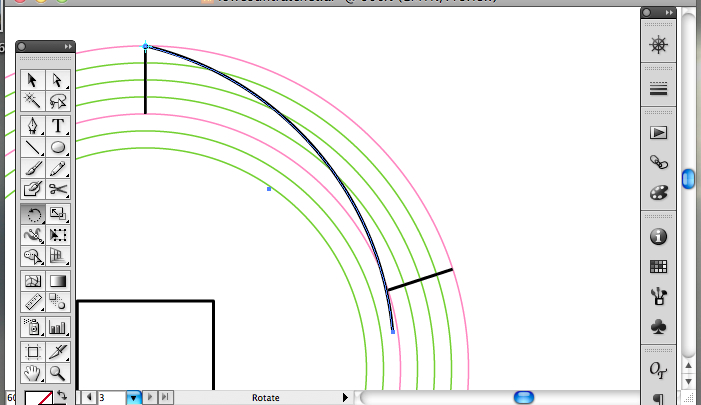Click the vertical scroll up arrow
The width and height of the screenshot is (701, 405).
pos(688,366)
